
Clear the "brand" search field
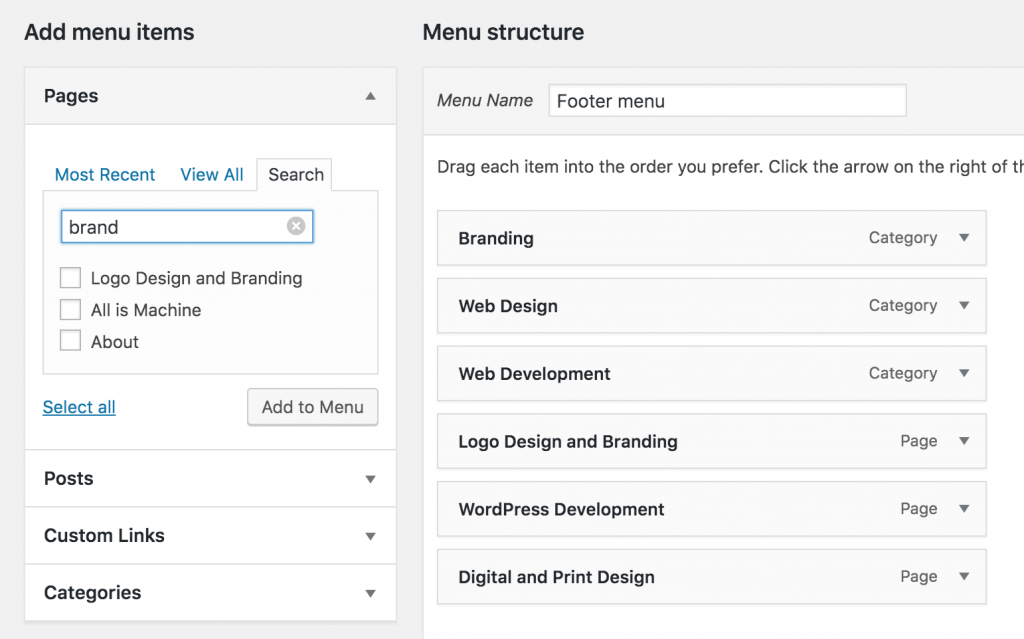click(296, 226)
